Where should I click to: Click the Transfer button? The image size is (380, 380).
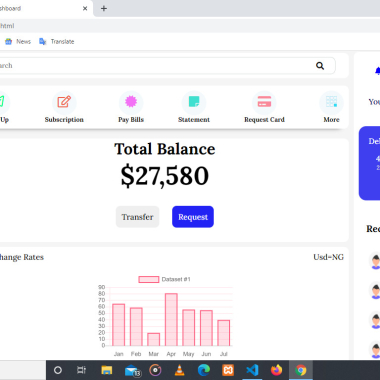pyautogui.click(x=137, y=217)
